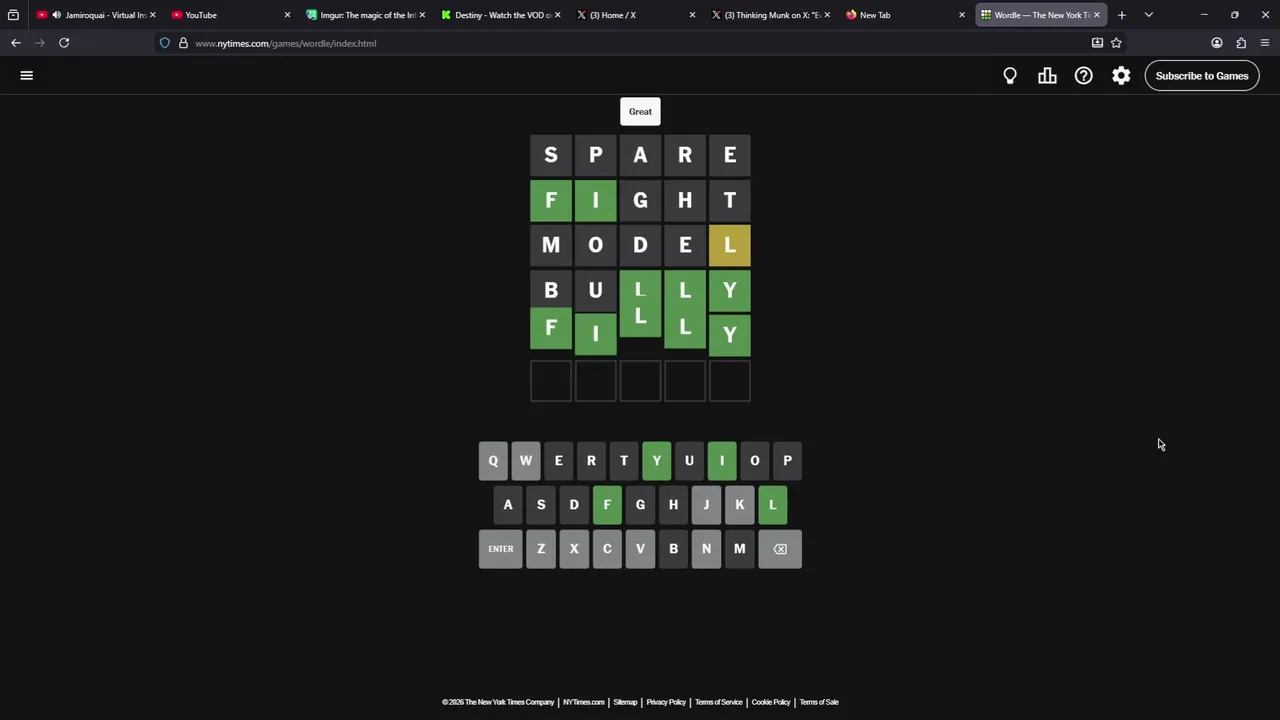Click the Subscribe to Games button

pos(1202,76)
